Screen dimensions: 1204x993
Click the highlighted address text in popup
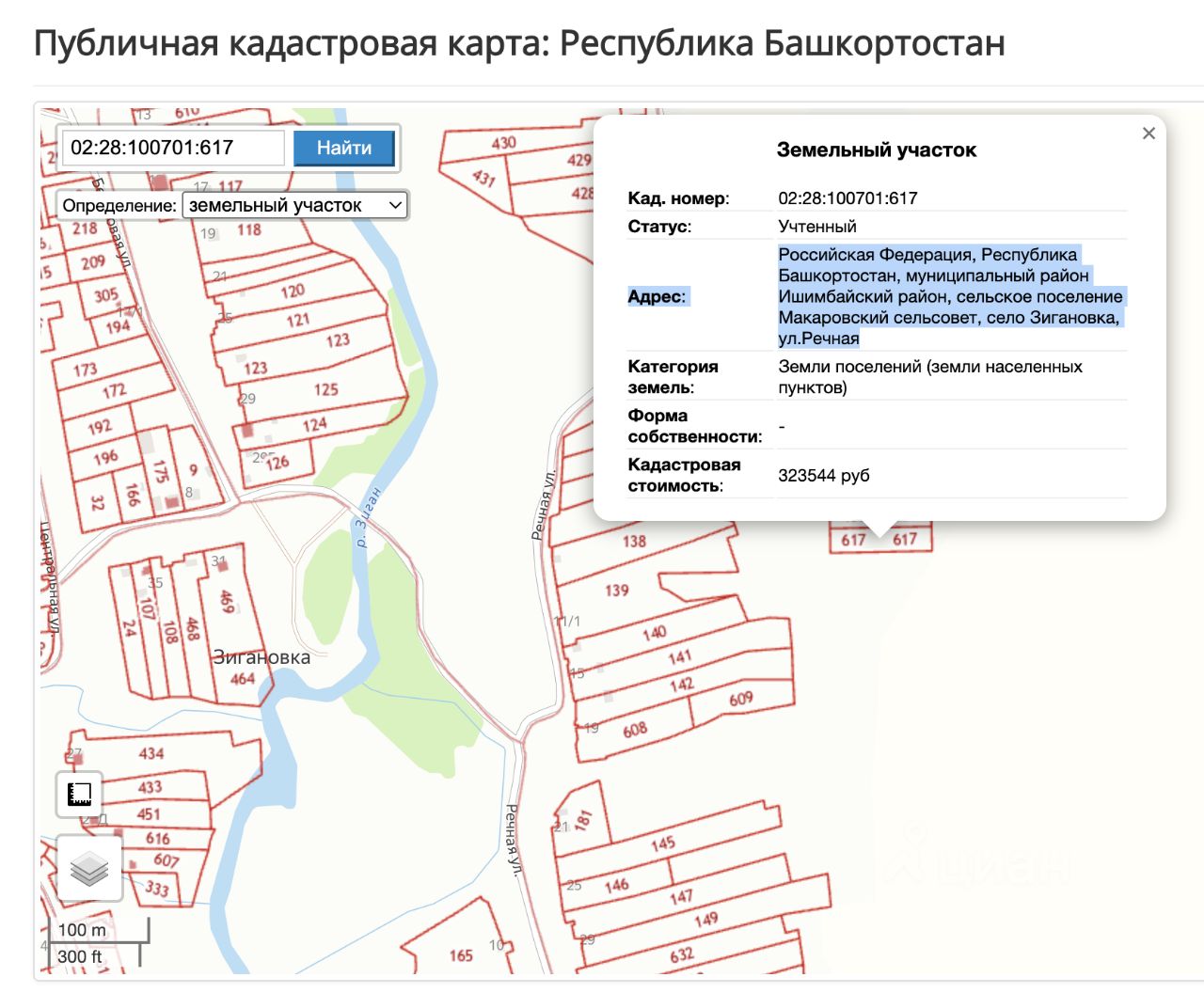951,296
